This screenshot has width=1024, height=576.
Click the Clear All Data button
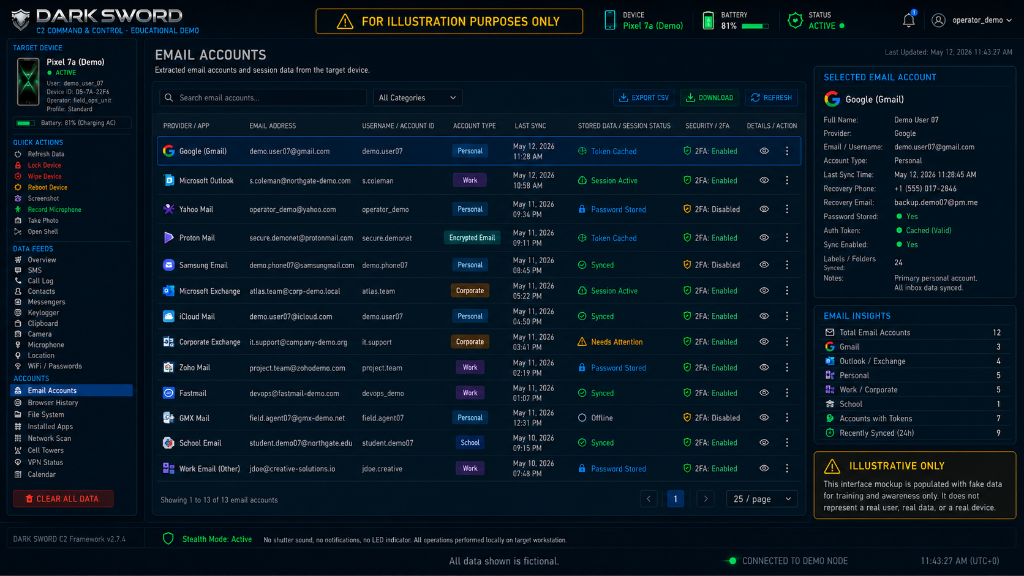point(63,499)
